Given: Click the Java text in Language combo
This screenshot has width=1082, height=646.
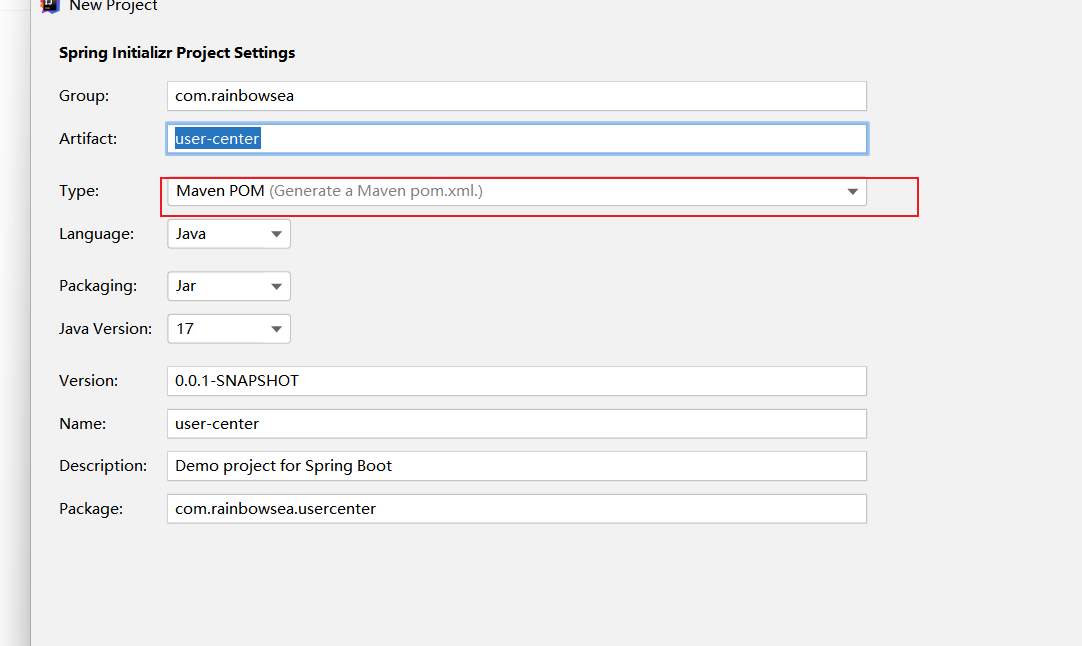Looking at the screenshot, I should tap(191, 234).
